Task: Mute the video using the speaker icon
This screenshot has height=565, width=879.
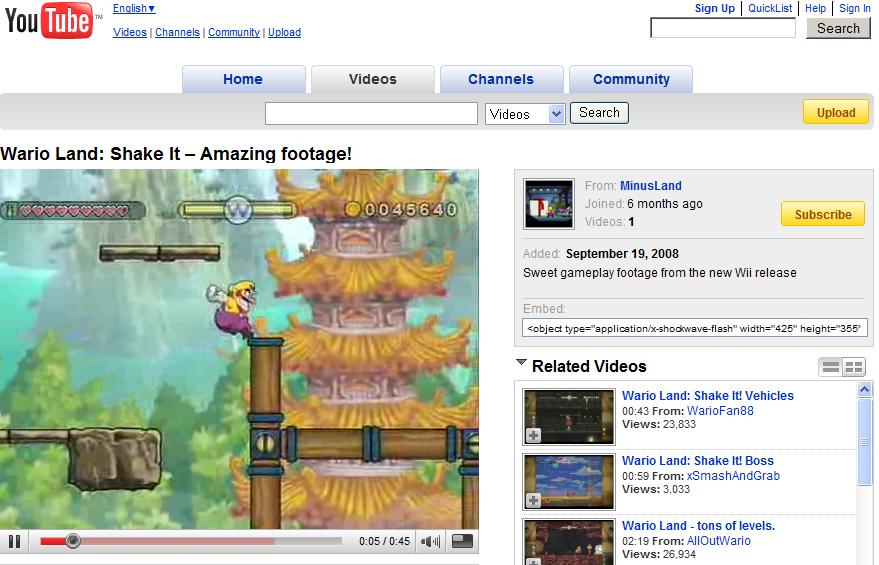Action: point(431,541)
